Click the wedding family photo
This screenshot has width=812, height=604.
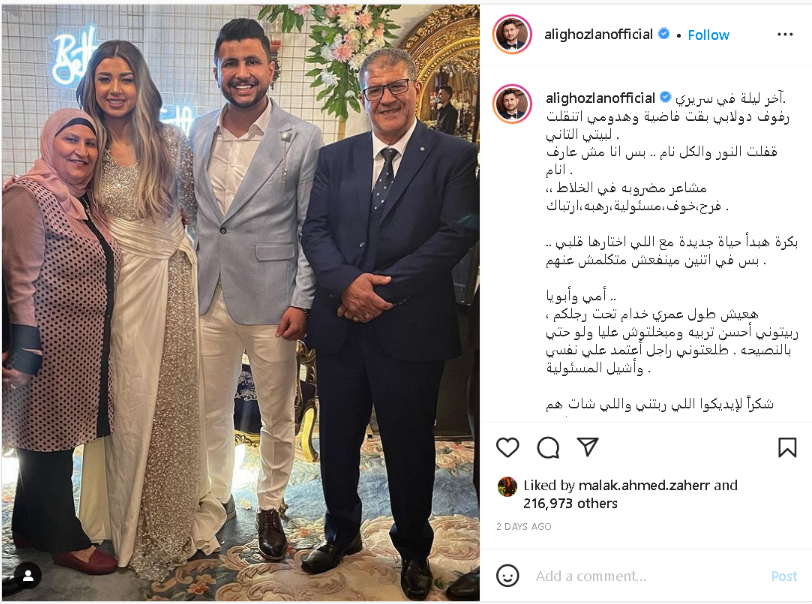[x=241, y=303]
